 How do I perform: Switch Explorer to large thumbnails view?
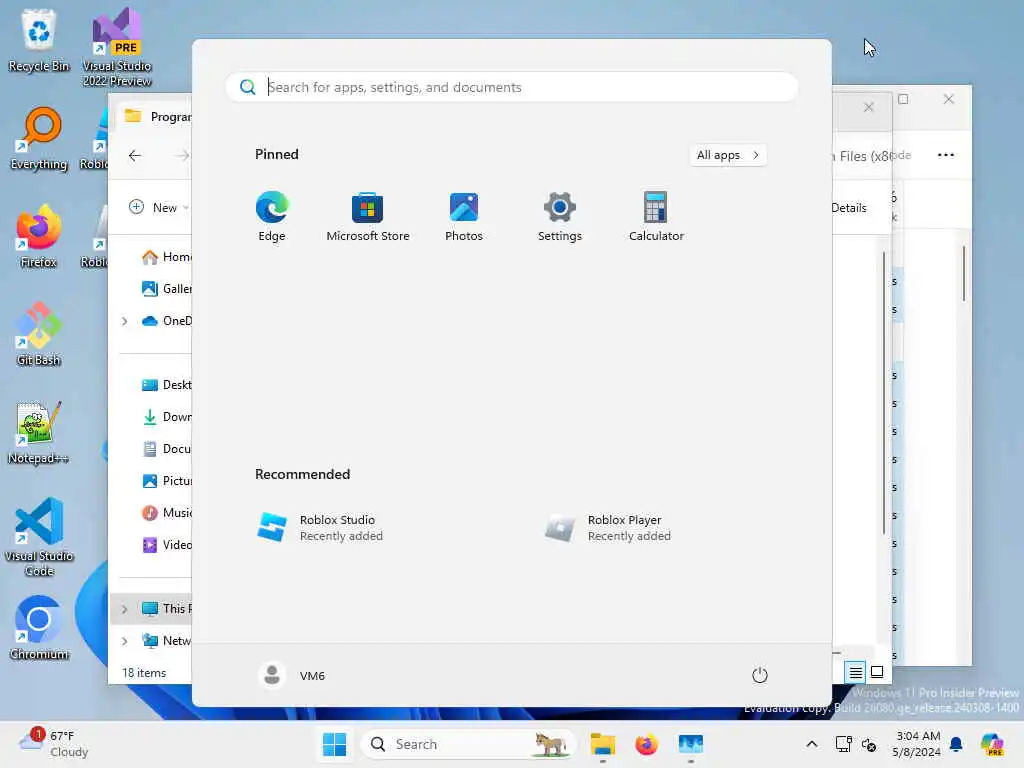coord(877,672)
